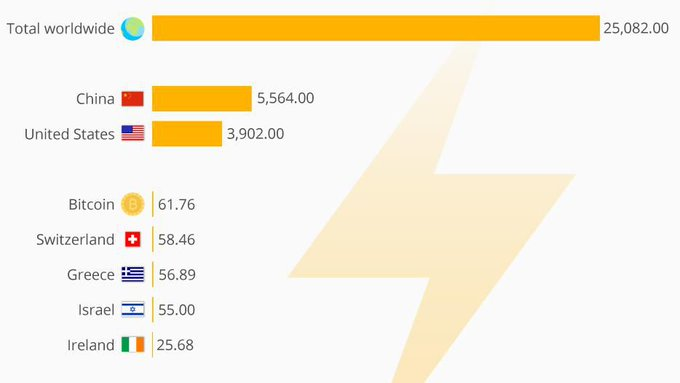Click the Israel text label

pyautogui.click(x=96, y=310)
